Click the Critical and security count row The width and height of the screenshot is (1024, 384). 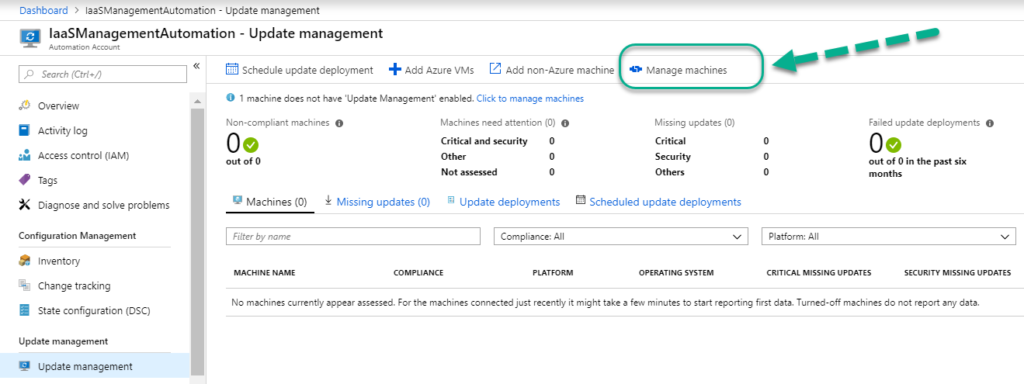pos(498,141)
